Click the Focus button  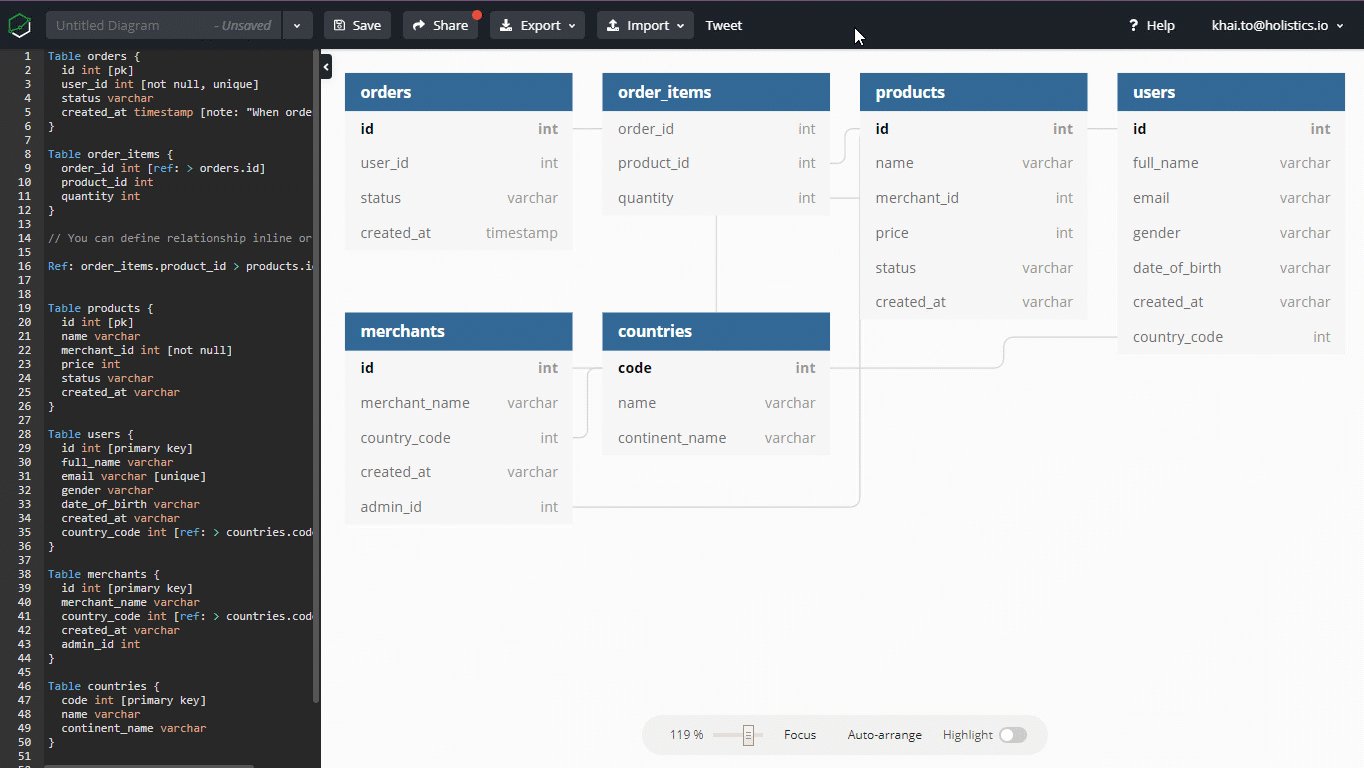(799, 734)
